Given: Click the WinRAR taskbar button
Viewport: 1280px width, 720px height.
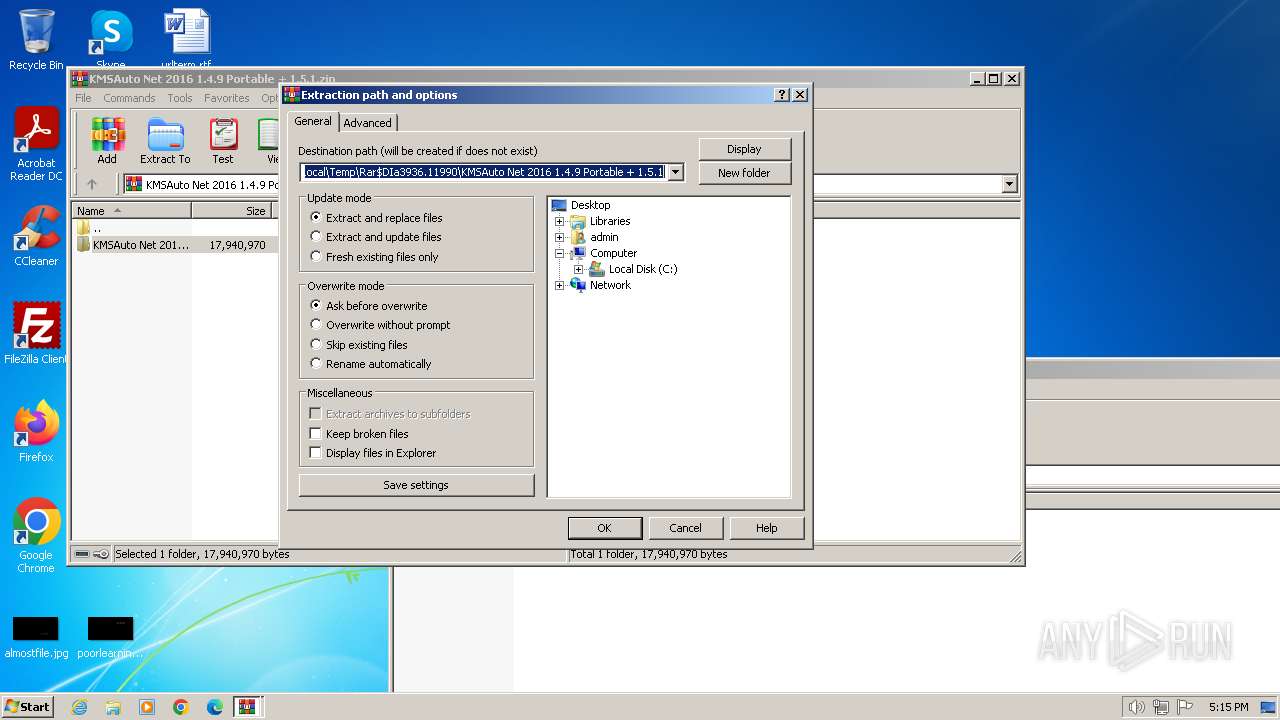Looking at the screenshot, I should click(248, 707).
